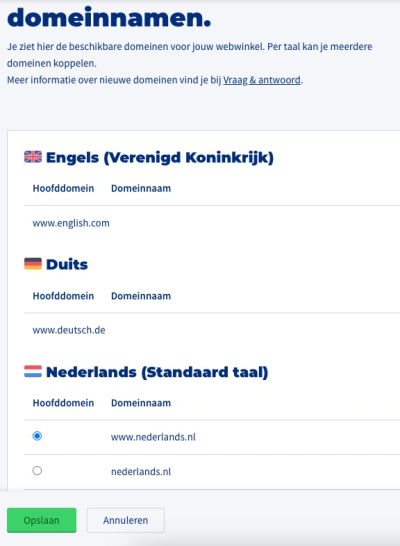Viewport: 400px width, 546px height.
Task: Save changes with the Opslaan button
Action: click(42, 520)
